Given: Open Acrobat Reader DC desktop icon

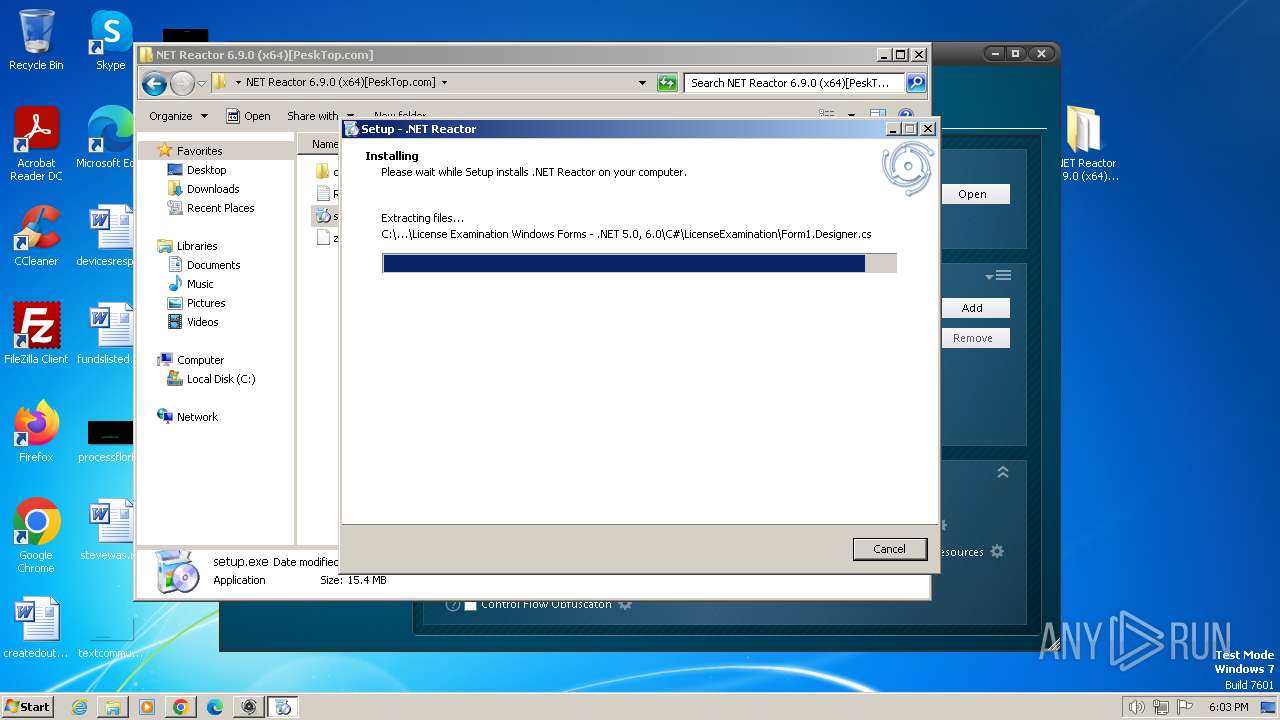Looking at the screenshot, I should click(36, 144).
